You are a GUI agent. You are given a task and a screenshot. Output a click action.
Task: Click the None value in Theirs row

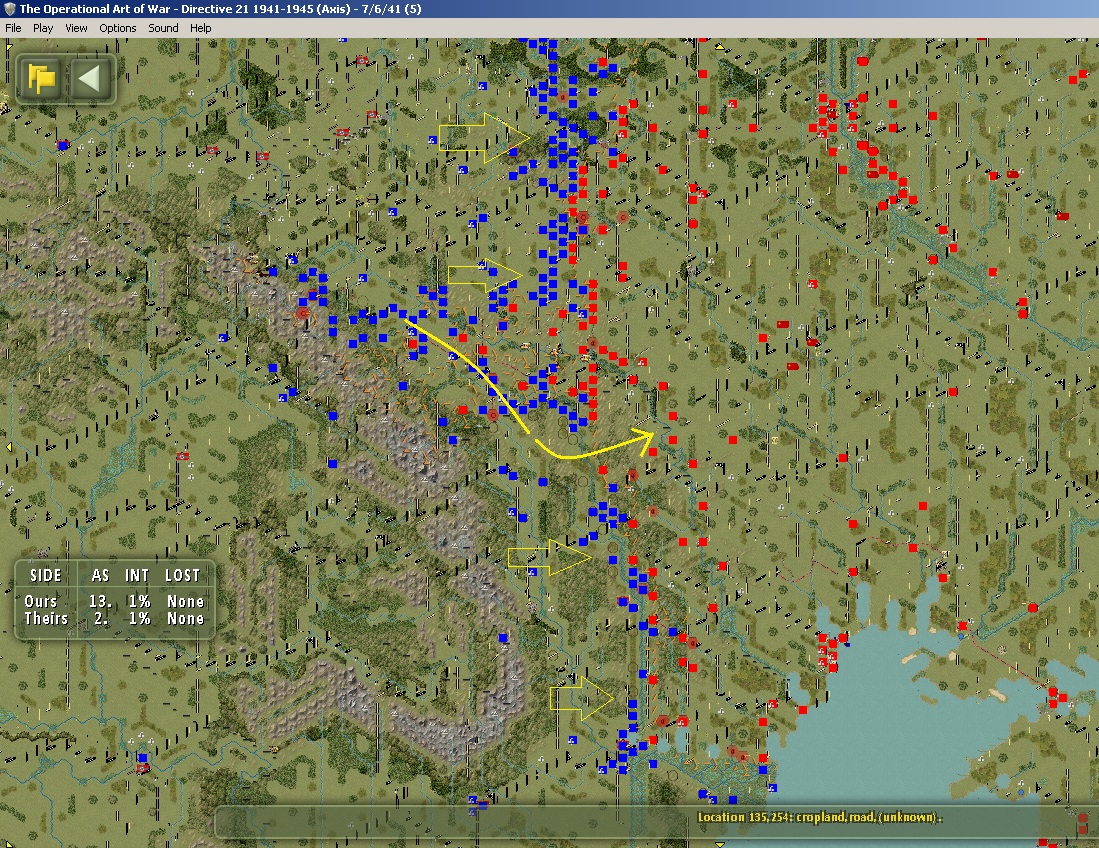click(x=185, y=618)
